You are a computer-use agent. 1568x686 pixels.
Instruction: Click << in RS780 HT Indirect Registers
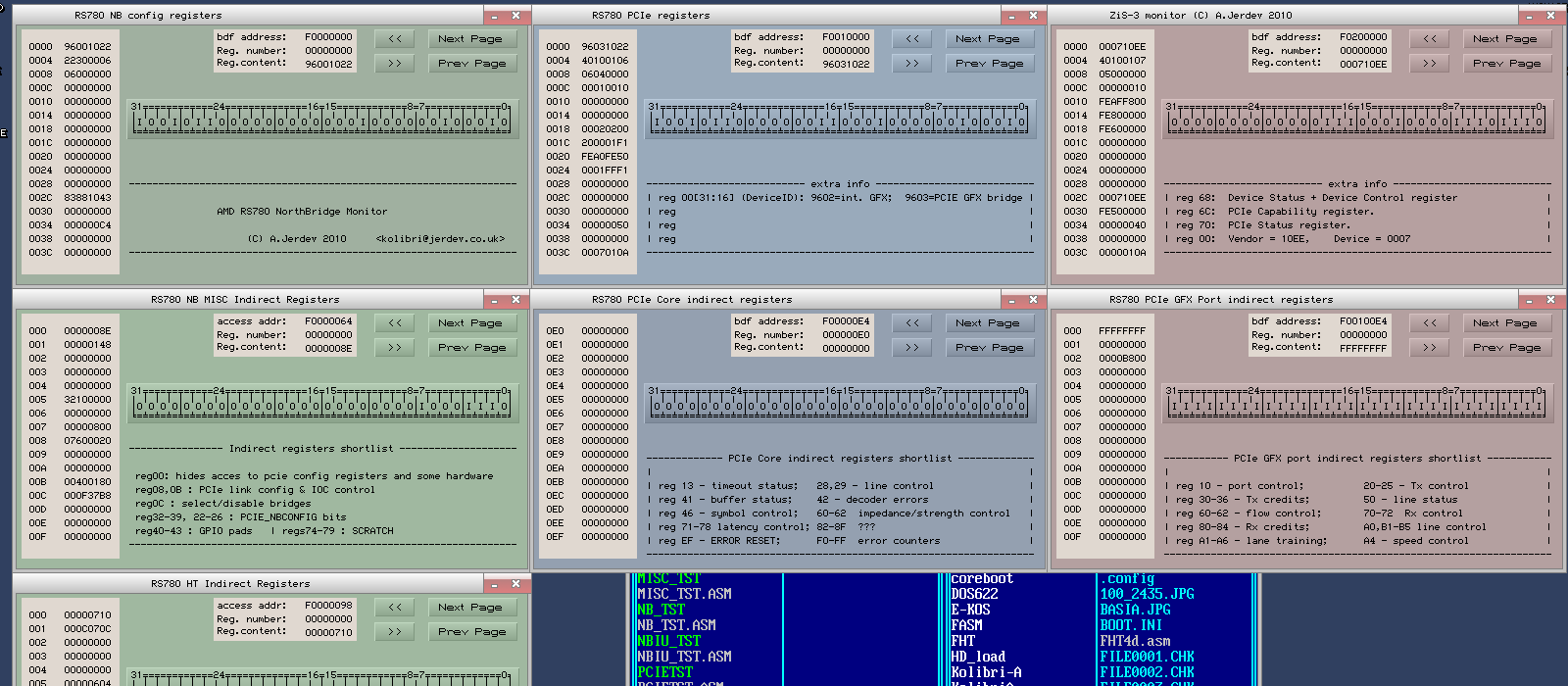click(394, 608)
